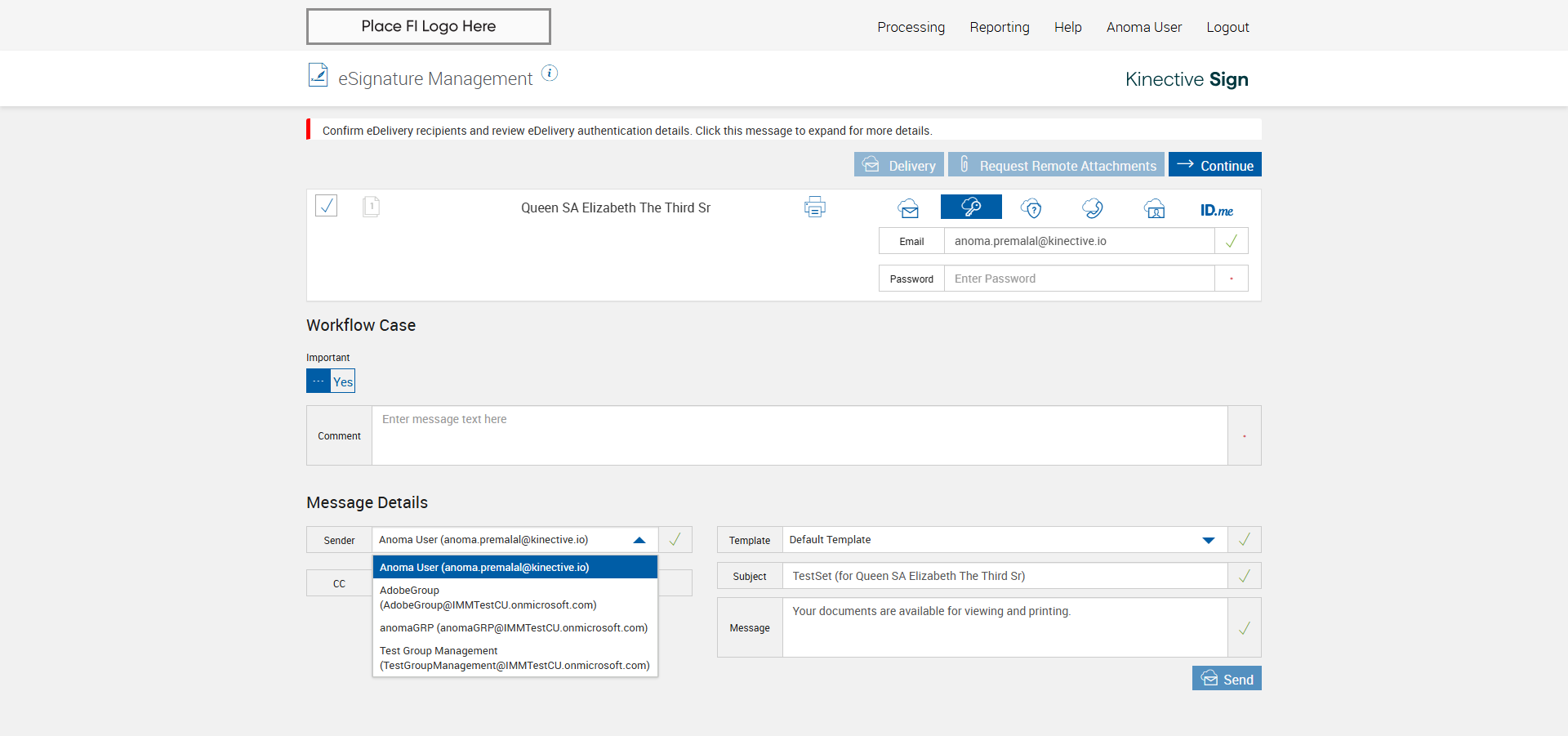
Task: Click the printer icon for the recipient
Action: click(814, 207)
